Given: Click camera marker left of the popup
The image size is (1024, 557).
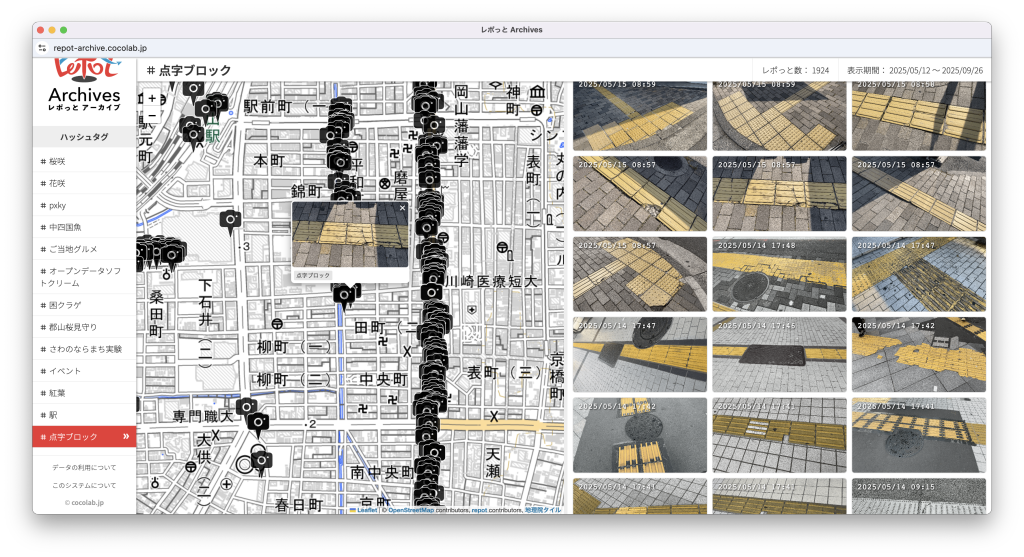Looking at the screenshot, I should click(x=231, y=220).
